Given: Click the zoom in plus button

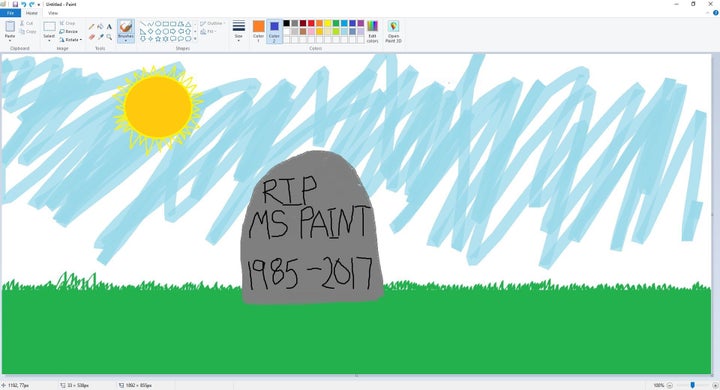Looking at the screenshot, I should [x=715, y=385].
